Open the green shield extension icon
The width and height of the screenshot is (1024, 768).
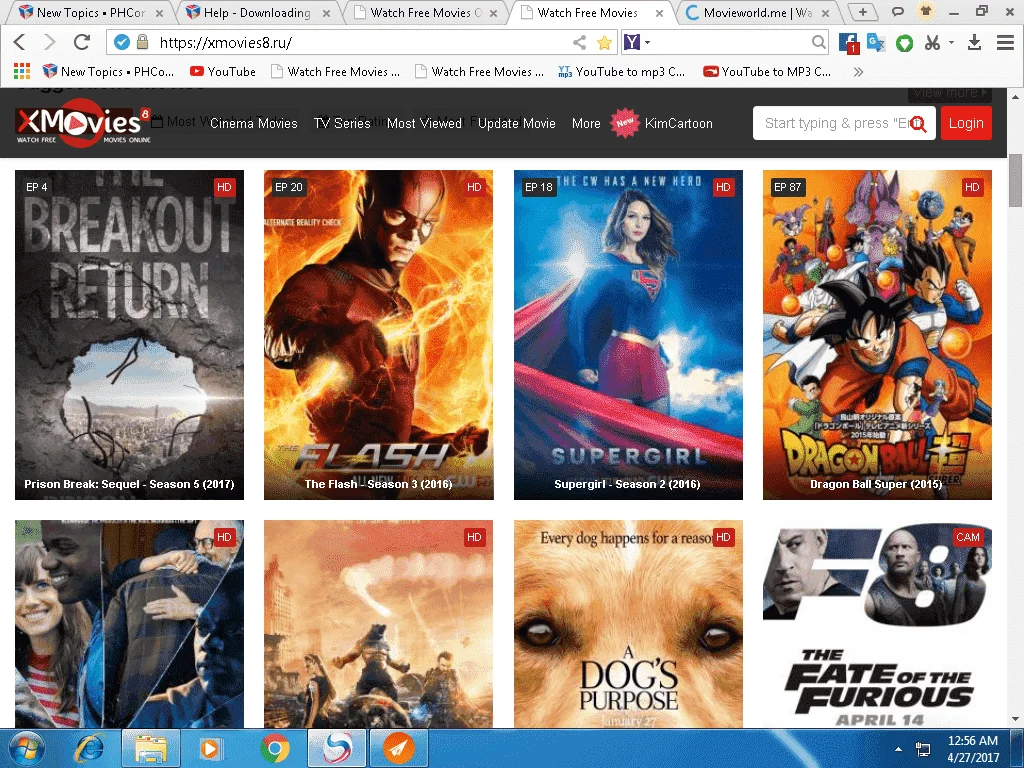(904, 43)
